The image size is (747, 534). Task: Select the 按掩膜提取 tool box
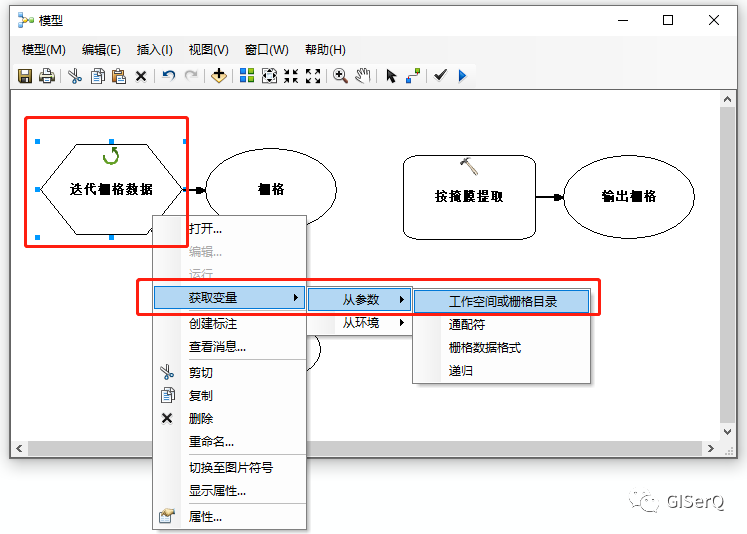coord(469,197)
